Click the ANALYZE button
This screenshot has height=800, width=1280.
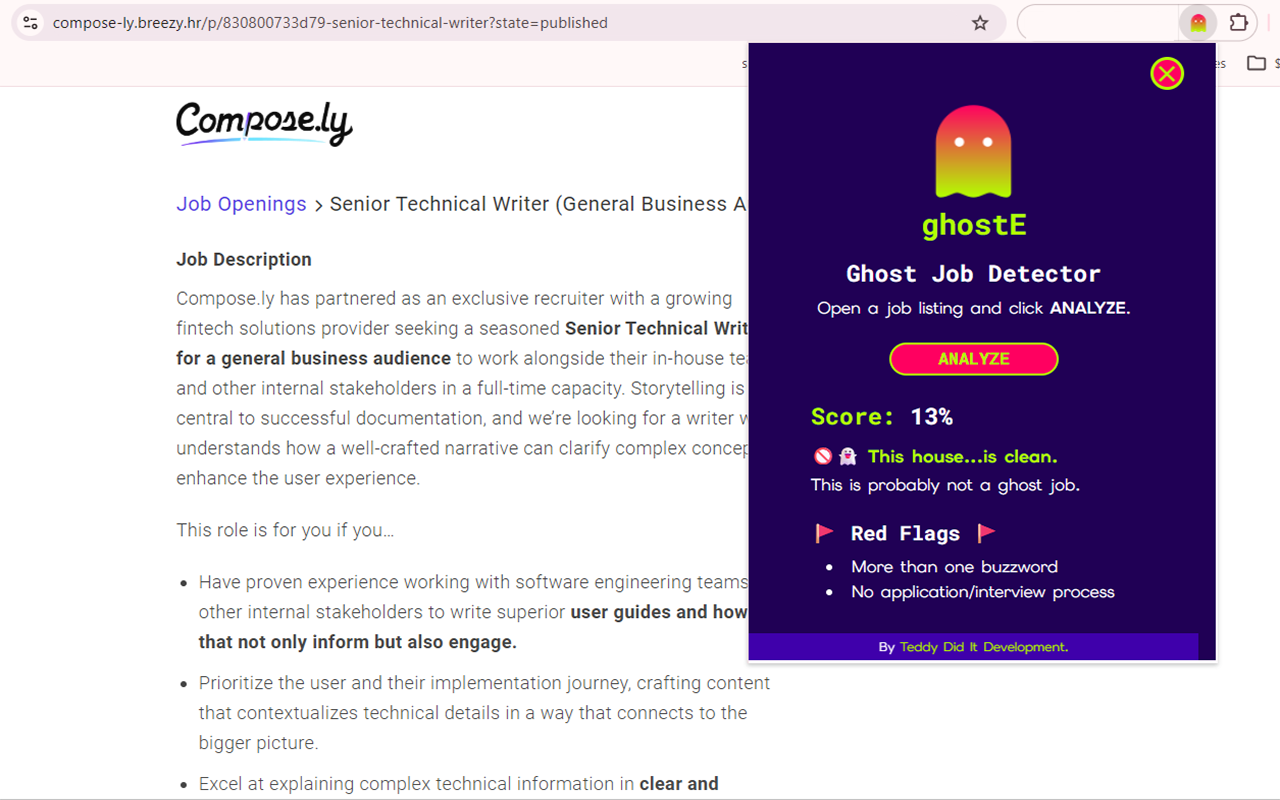(x=974, y=359)
